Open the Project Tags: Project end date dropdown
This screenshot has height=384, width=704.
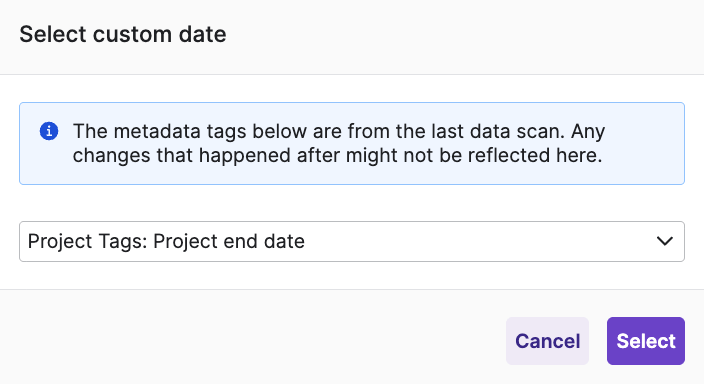pyautogui.click(x=352, y=241)
